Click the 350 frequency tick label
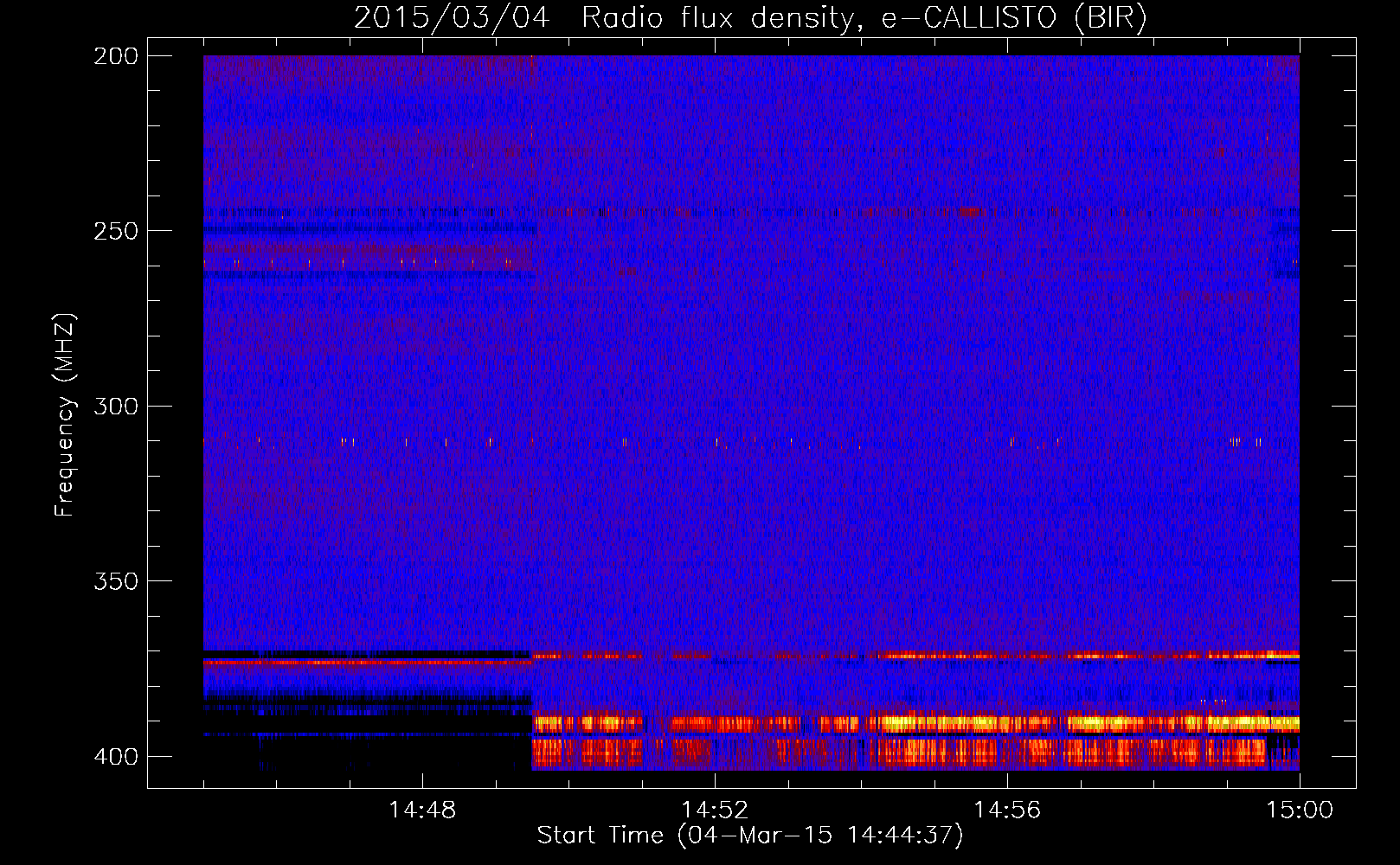Screen dimensions: 1400x865 click(115, 580)
